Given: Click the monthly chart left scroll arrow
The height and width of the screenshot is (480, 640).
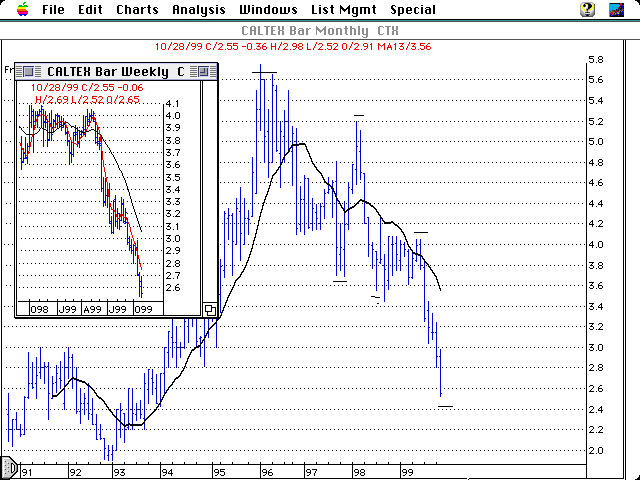Looking at the screenshot, I should [9, 468].
